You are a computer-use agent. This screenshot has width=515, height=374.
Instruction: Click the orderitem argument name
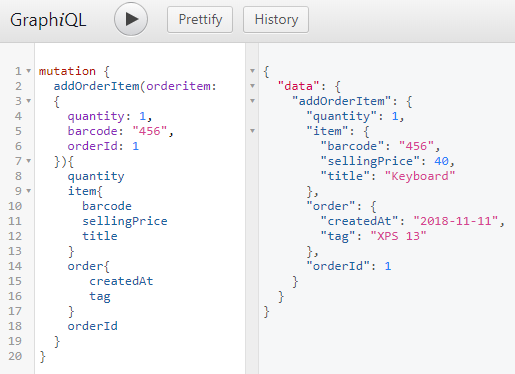tap(178, 86)
